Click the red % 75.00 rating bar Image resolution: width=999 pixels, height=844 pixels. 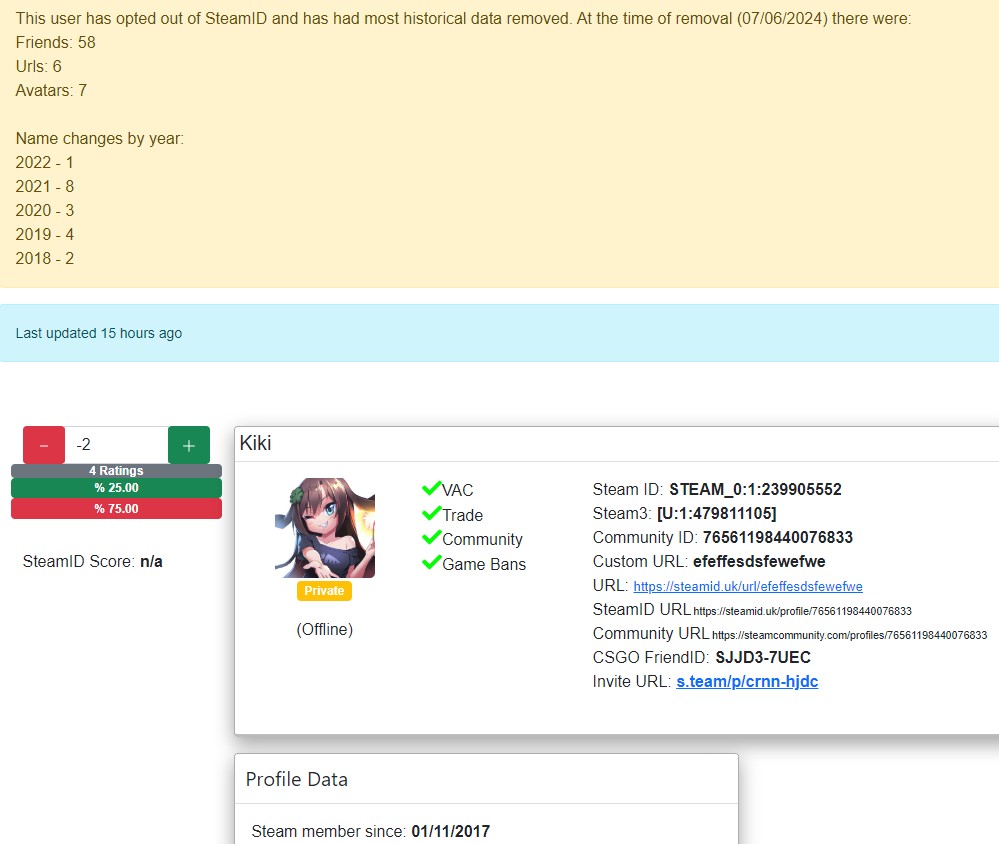pyautogui.click(x=117, y=508)
